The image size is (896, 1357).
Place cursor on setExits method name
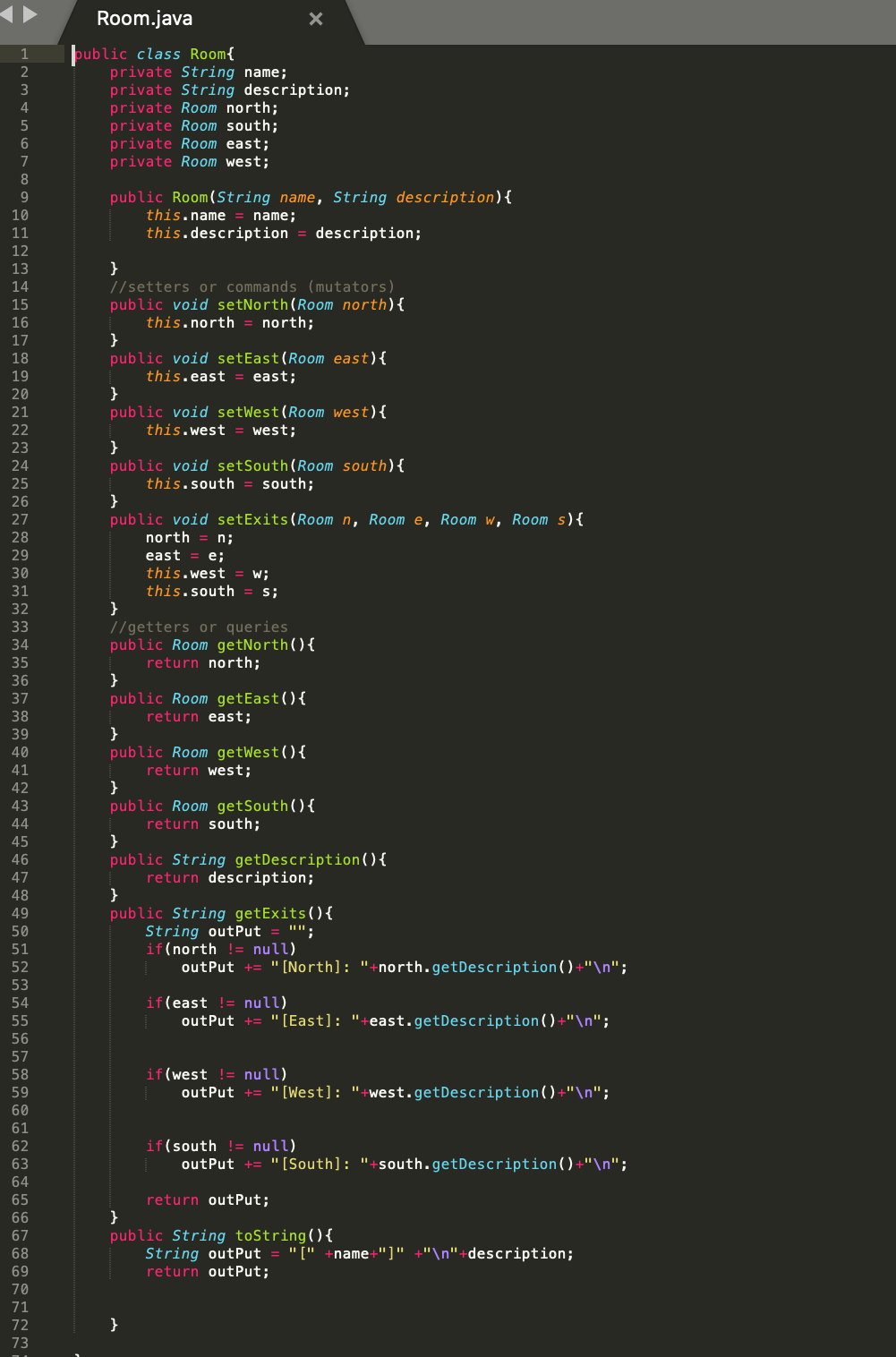coord(252,519)
